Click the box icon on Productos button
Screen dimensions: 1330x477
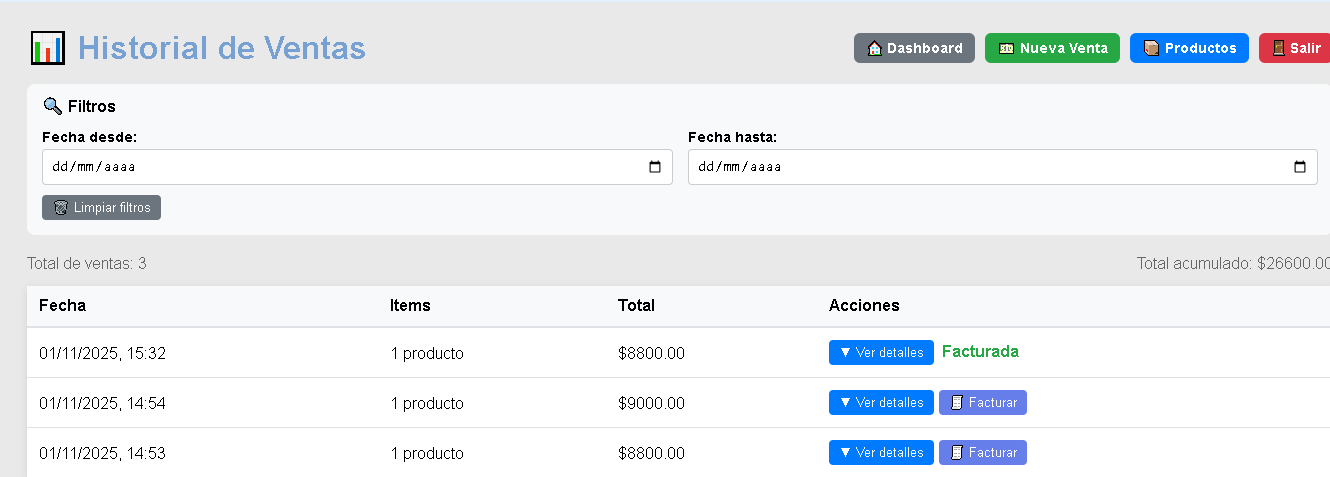pos(1152,48)
